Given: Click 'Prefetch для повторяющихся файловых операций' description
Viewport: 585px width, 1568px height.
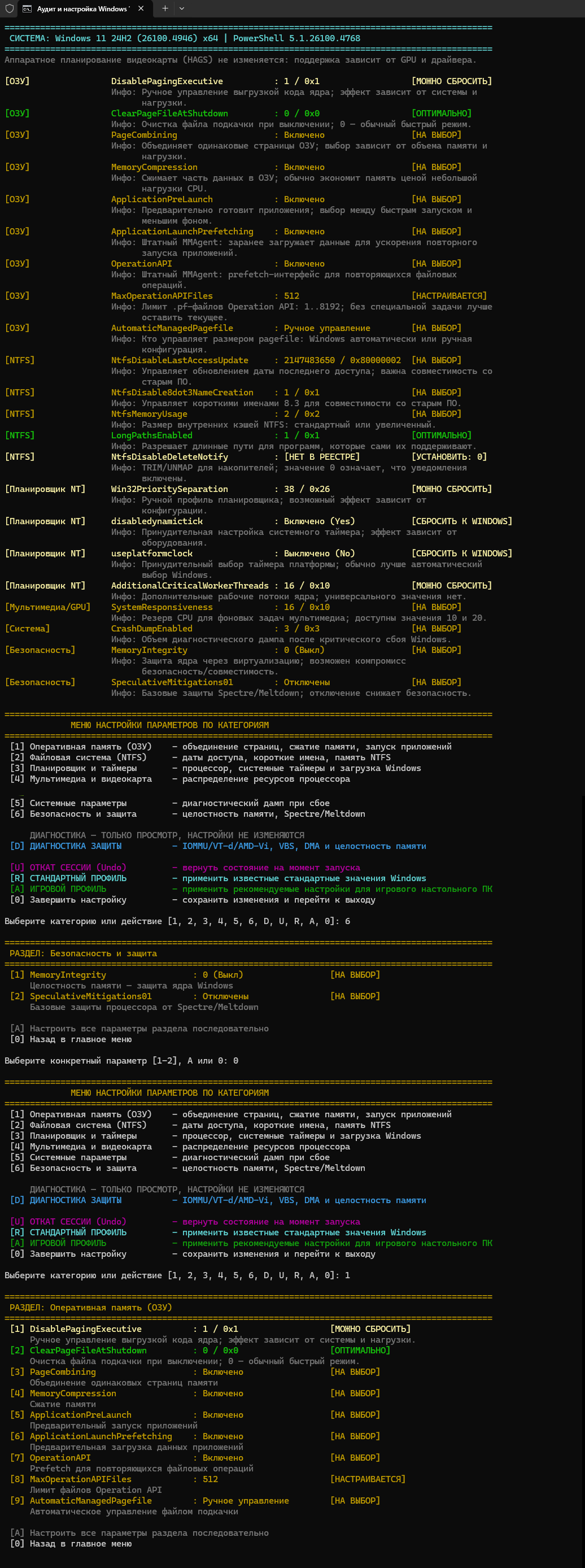Looking at the screenshot, I should pyautogui.click(x=141, y=1468).
